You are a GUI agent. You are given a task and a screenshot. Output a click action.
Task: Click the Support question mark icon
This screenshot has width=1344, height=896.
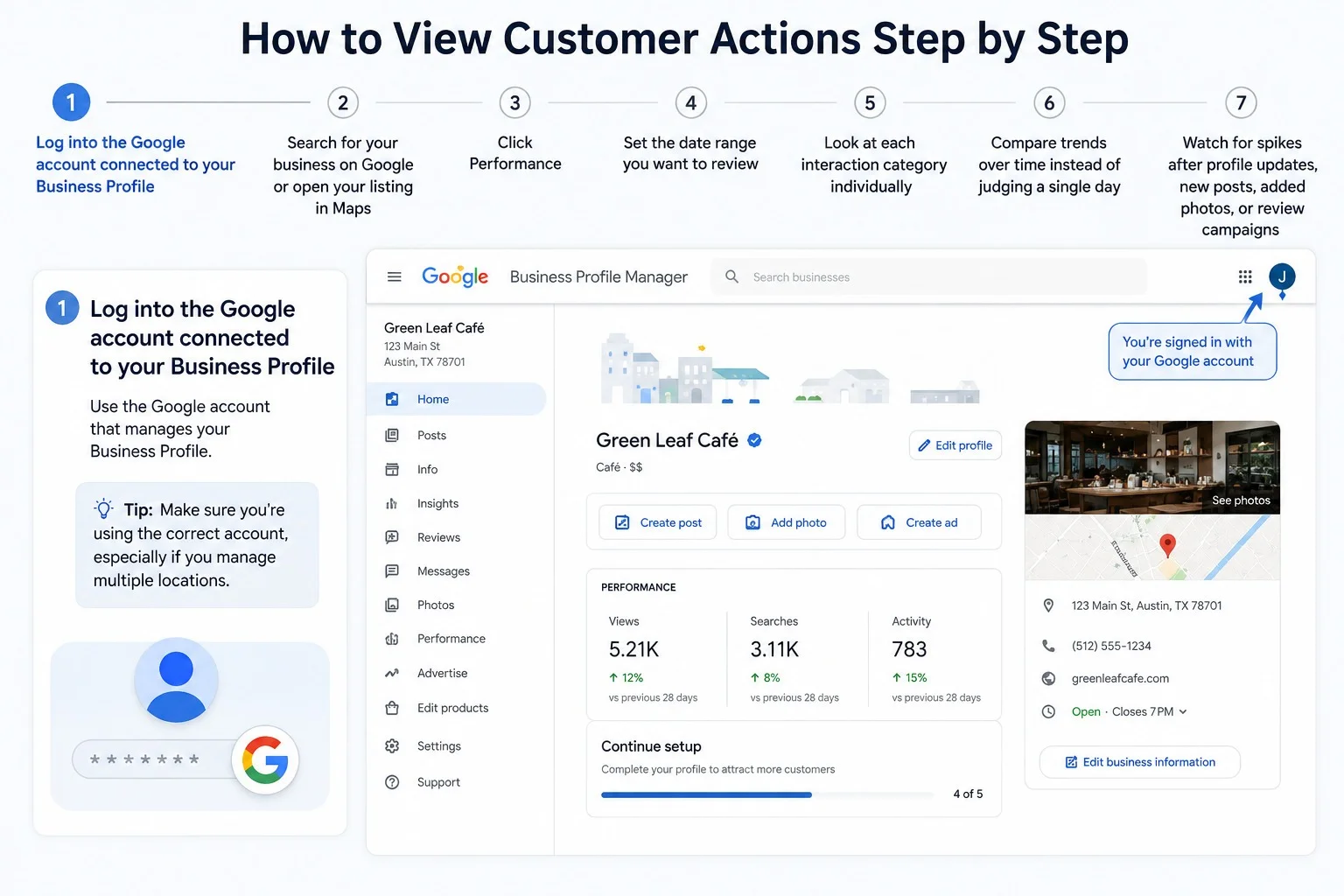[392, 782]
